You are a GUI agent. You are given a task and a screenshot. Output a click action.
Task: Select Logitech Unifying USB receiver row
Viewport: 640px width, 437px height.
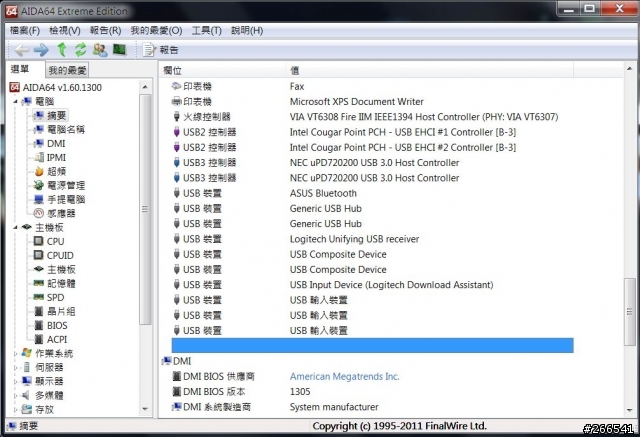pyautogui.click(x=372, y=239)
